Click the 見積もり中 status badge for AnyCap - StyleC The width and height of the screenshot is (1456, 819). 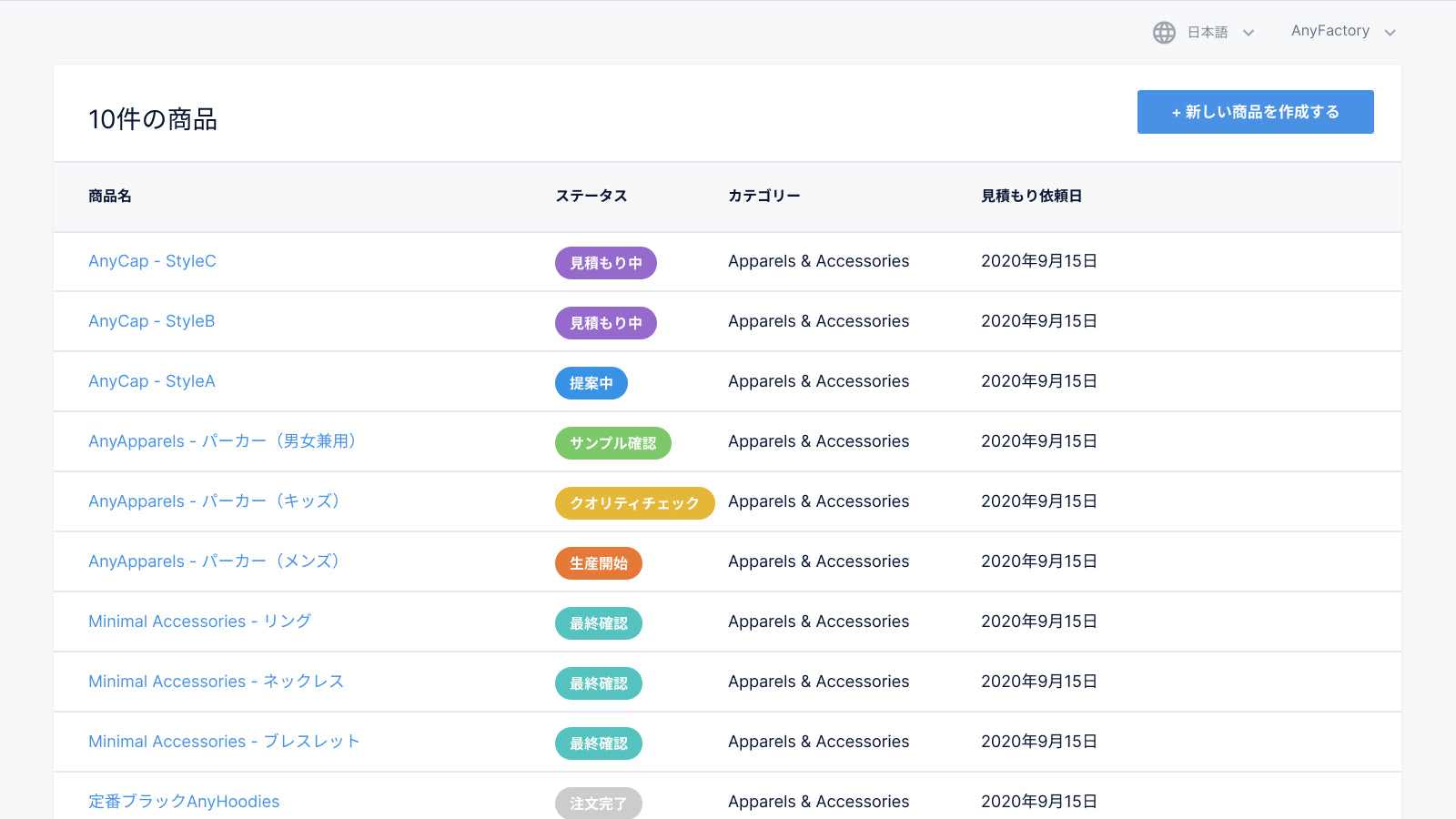coord(605,262)
